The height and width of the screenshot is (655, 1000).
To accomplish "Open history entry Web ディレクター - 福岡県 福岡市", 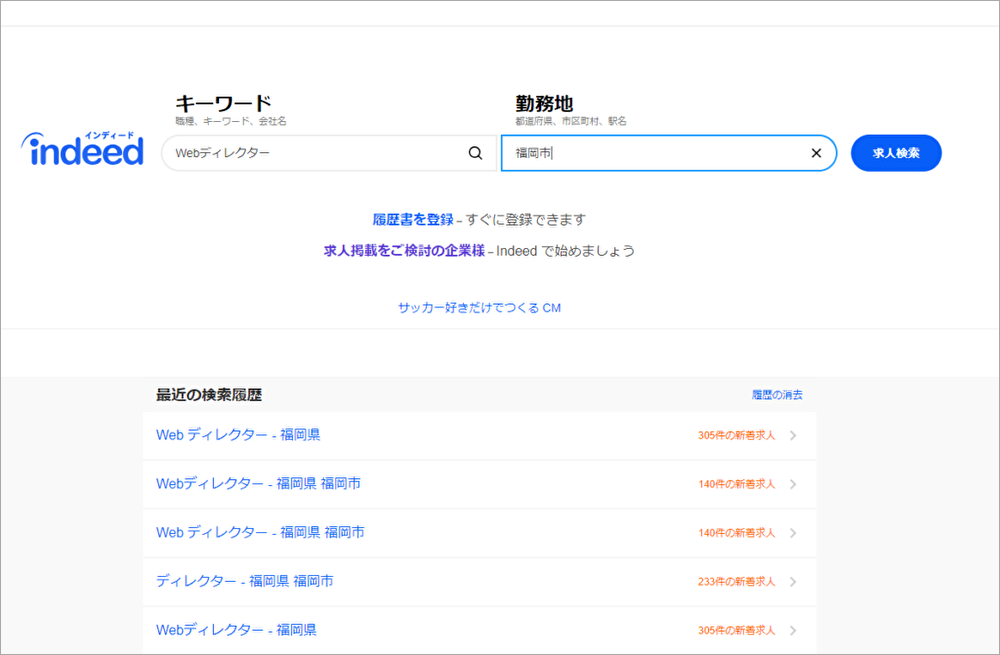I will [x=260, y=533].
